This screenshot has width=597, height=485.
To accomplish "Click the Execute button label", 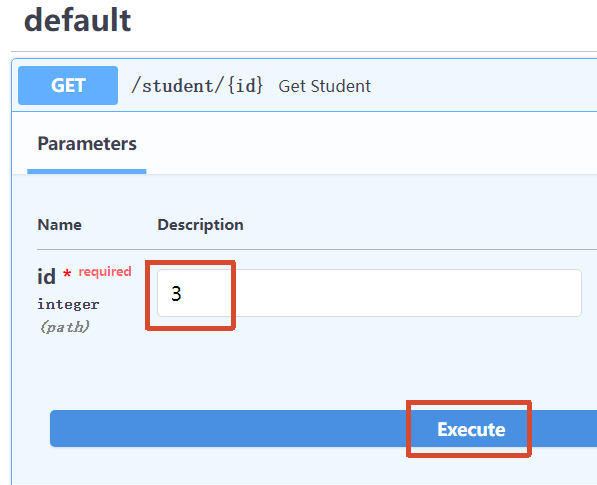I will point(471,429).
